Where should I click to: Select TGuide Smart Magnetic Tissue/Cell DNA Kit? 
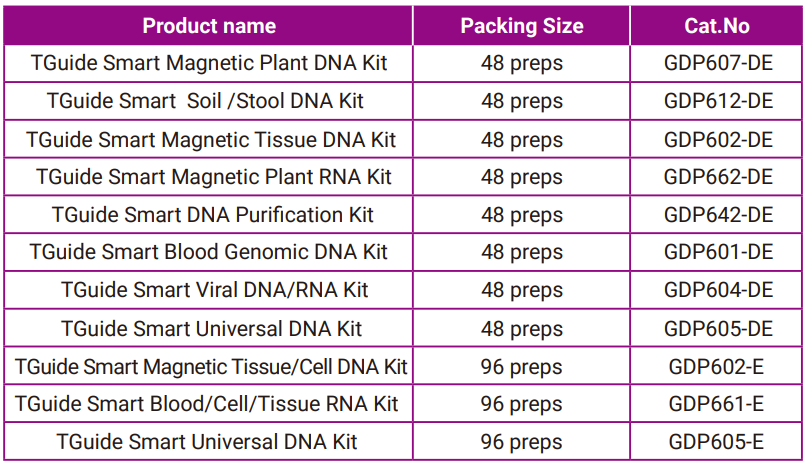click(x=211, y=366)
